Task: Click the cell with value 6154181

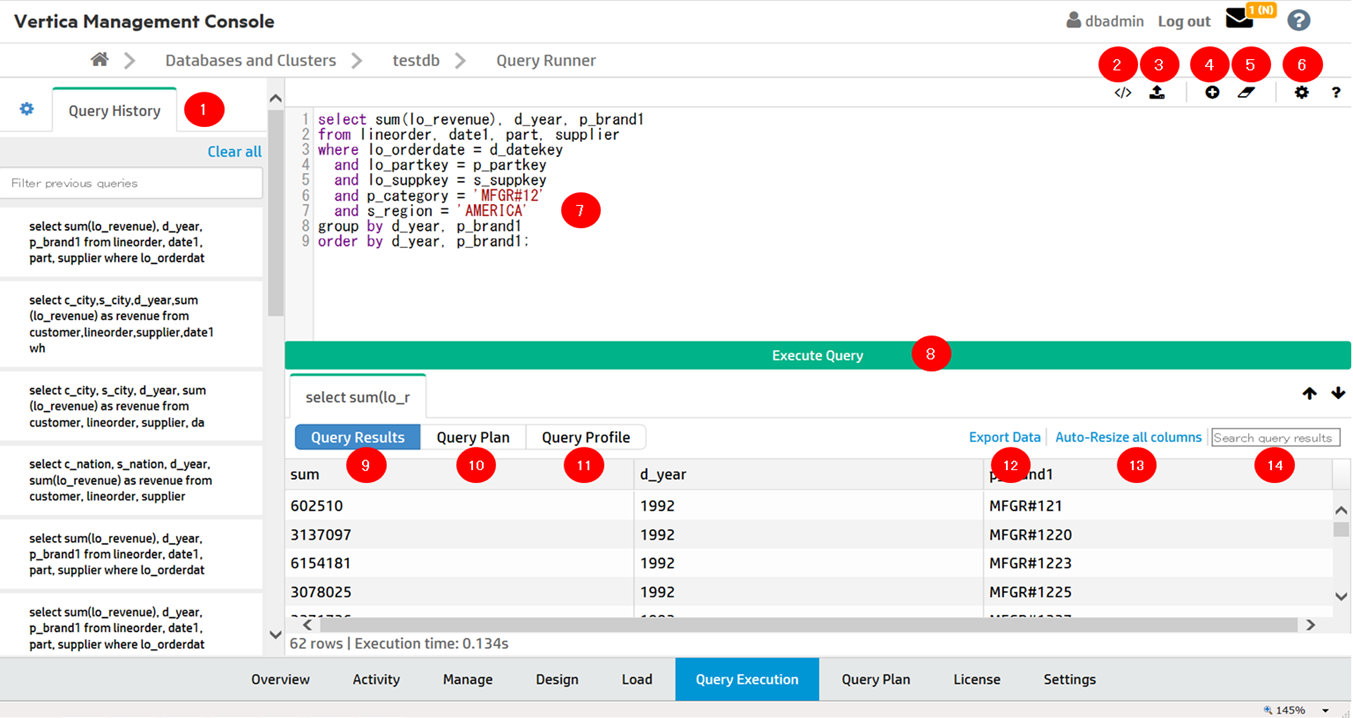Action: (x=459, y=563)
